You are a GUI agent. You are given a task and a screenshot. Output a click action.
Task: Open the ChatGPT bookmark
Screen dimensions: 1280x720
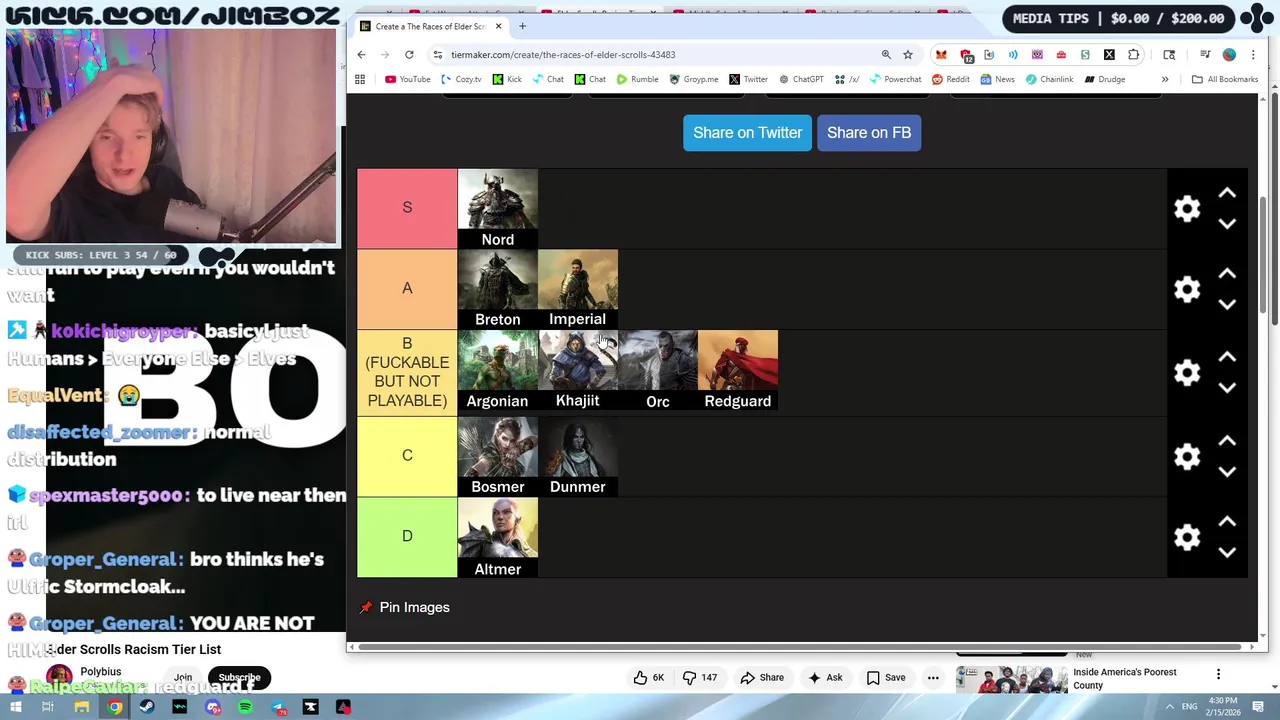coord(801,79)
